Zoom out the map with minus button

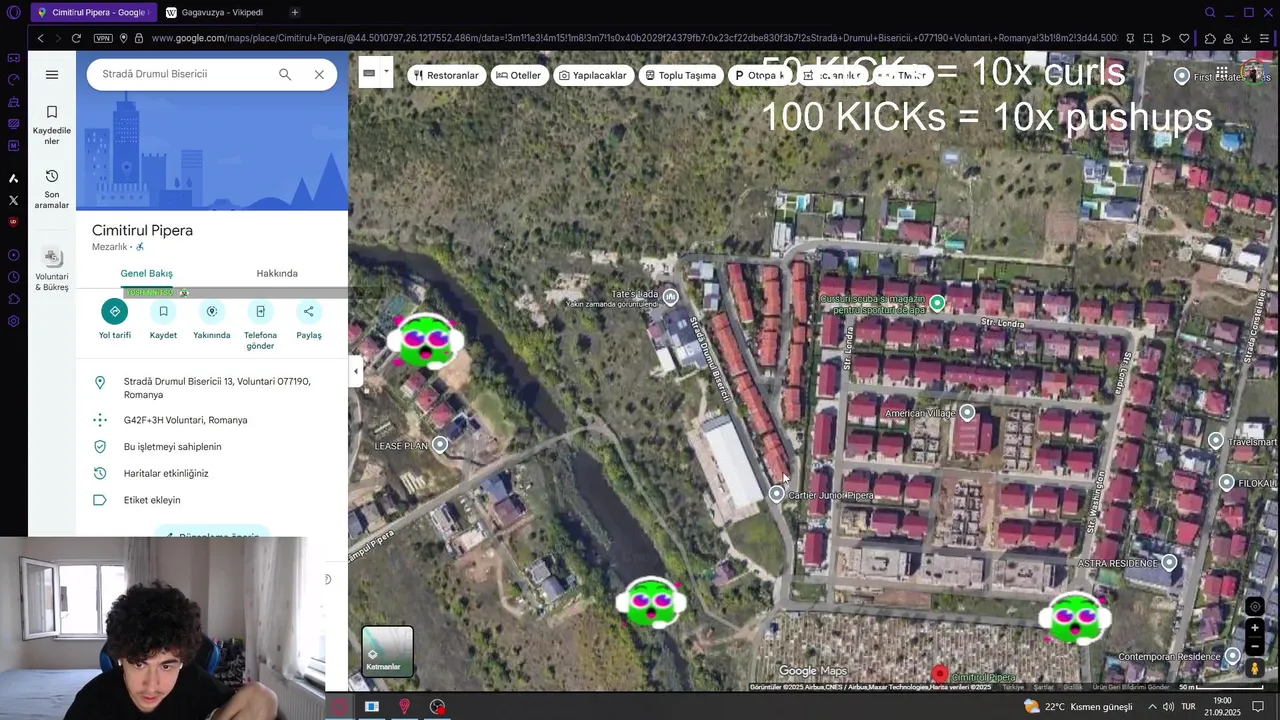[1255, 646]
